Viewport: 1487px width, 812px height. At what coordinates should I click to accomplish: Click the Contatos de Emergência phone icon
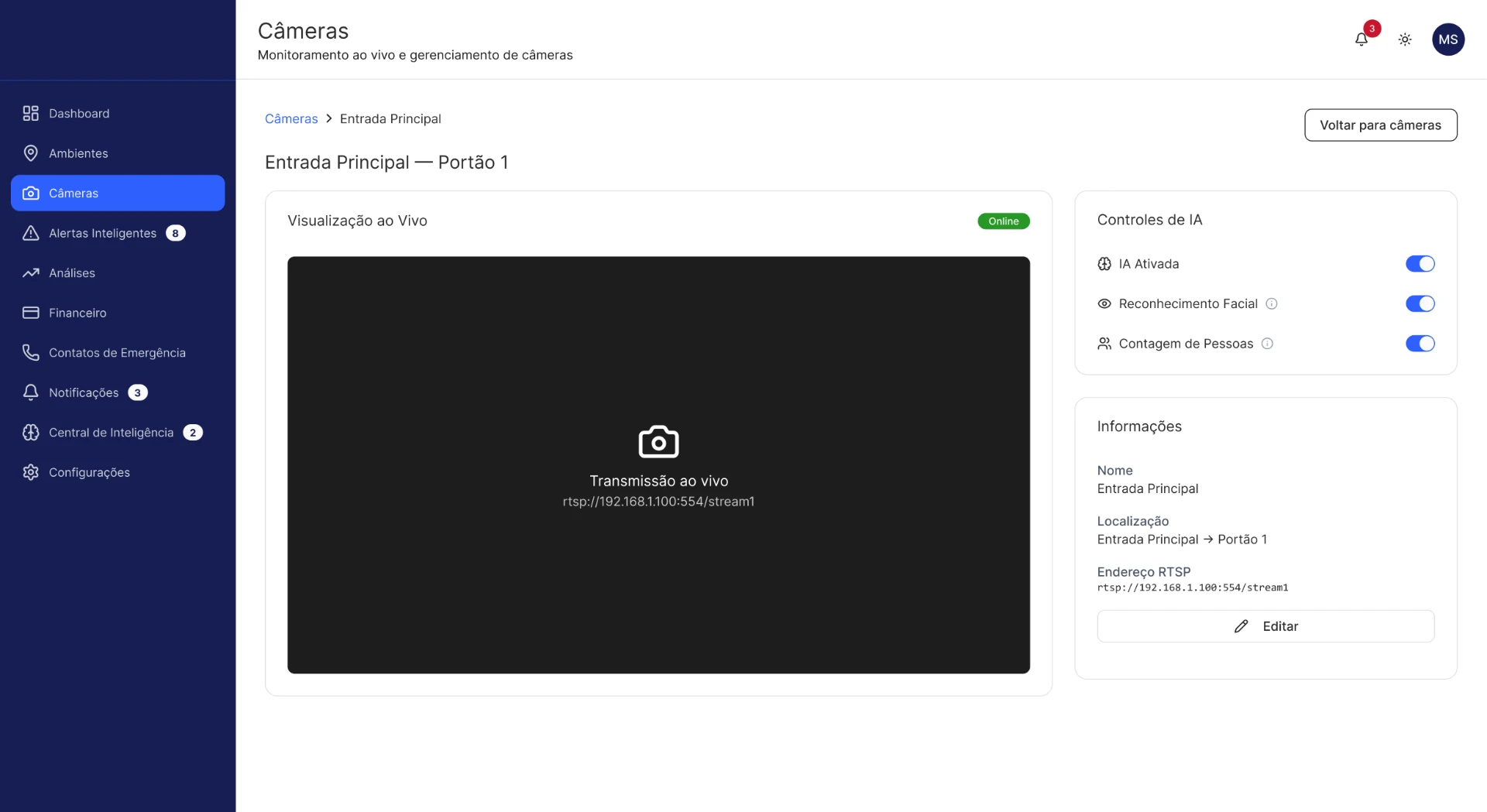(x=31, y=353)
